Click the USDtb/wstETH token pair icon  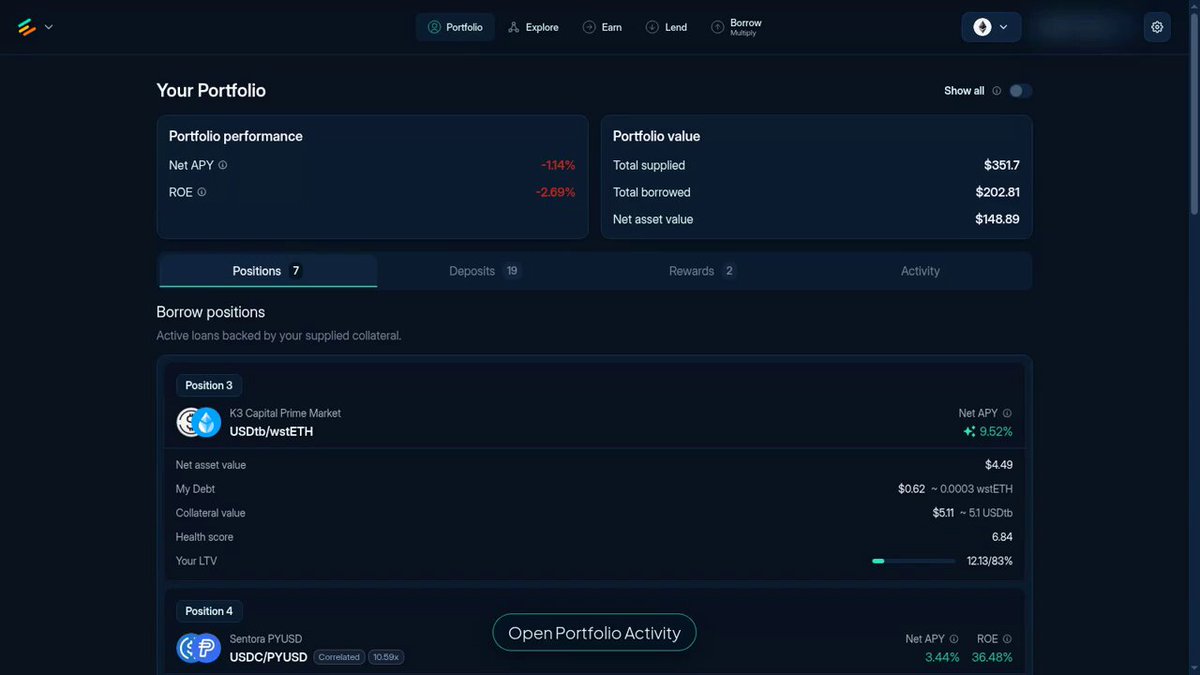[x=198, y=422]
